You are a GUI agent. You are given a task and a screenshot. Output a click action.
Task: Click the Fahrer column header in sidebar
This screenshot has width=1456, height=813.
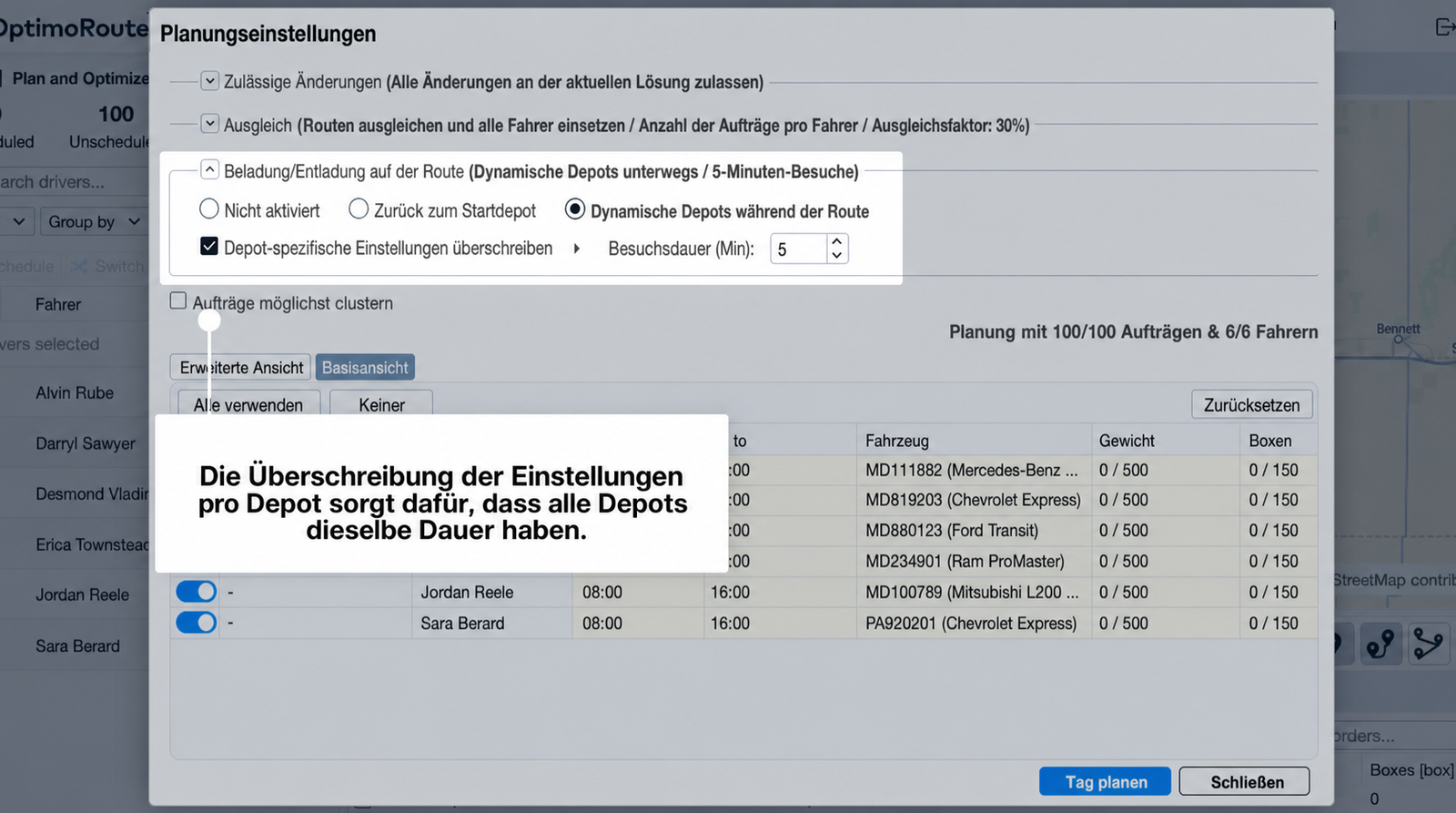pyautogui.click(x=58, y=304)
